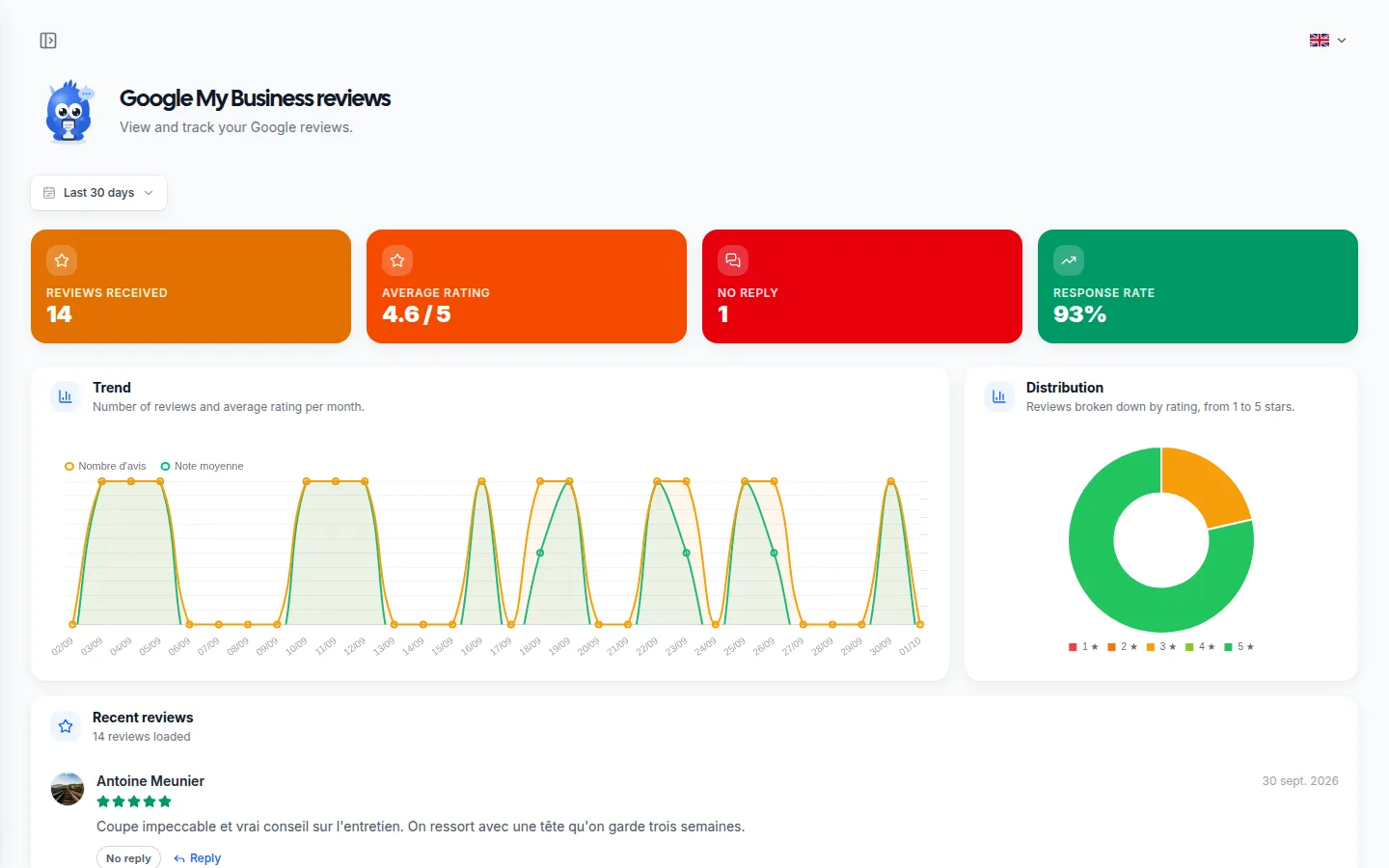1389x868 pixels.
Task: Click the review date 30 sept. 2026
Action: click(1300, 781)
